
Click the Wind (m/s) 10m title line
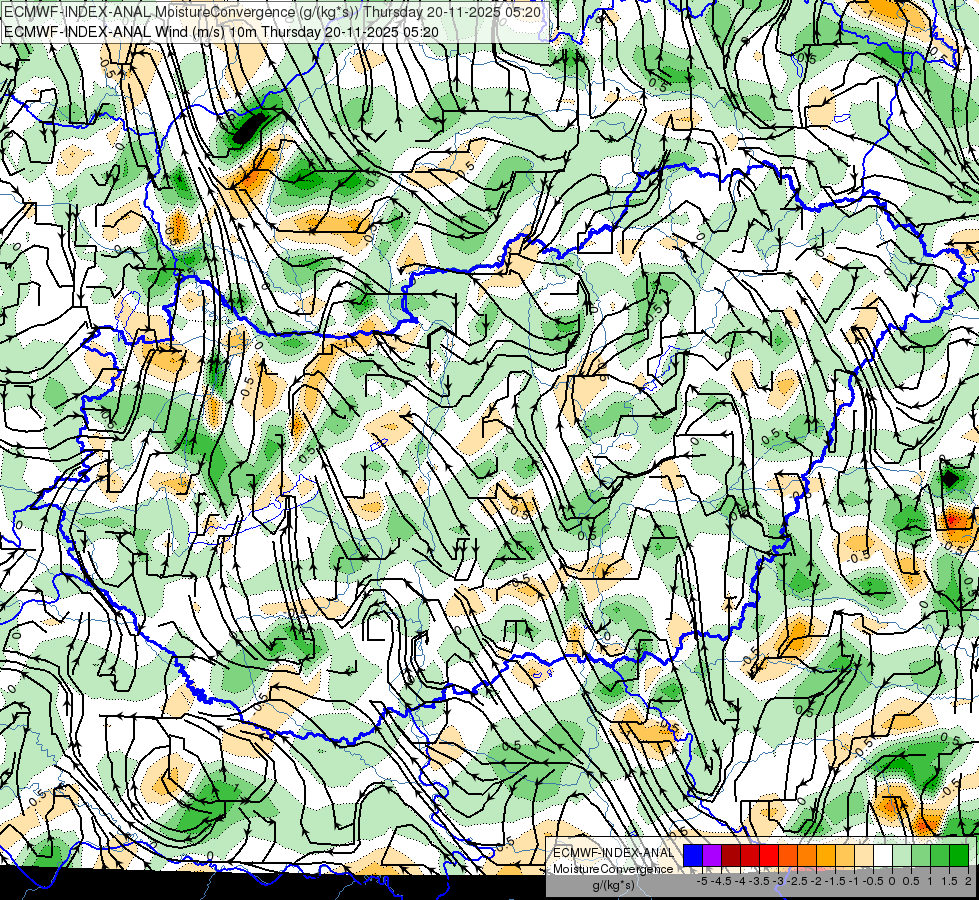(221, 32)
